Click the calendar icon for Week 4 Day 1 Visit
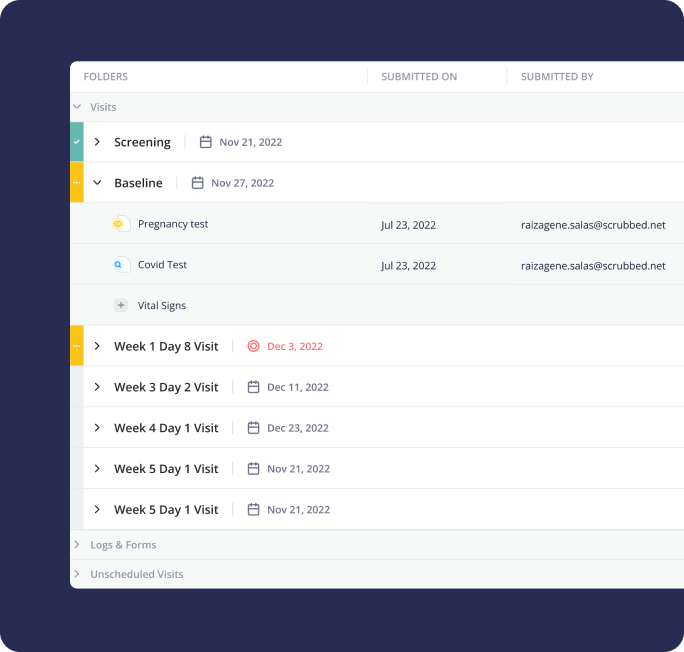This screenshot has width=684, height=652. (x=253, y=428)
